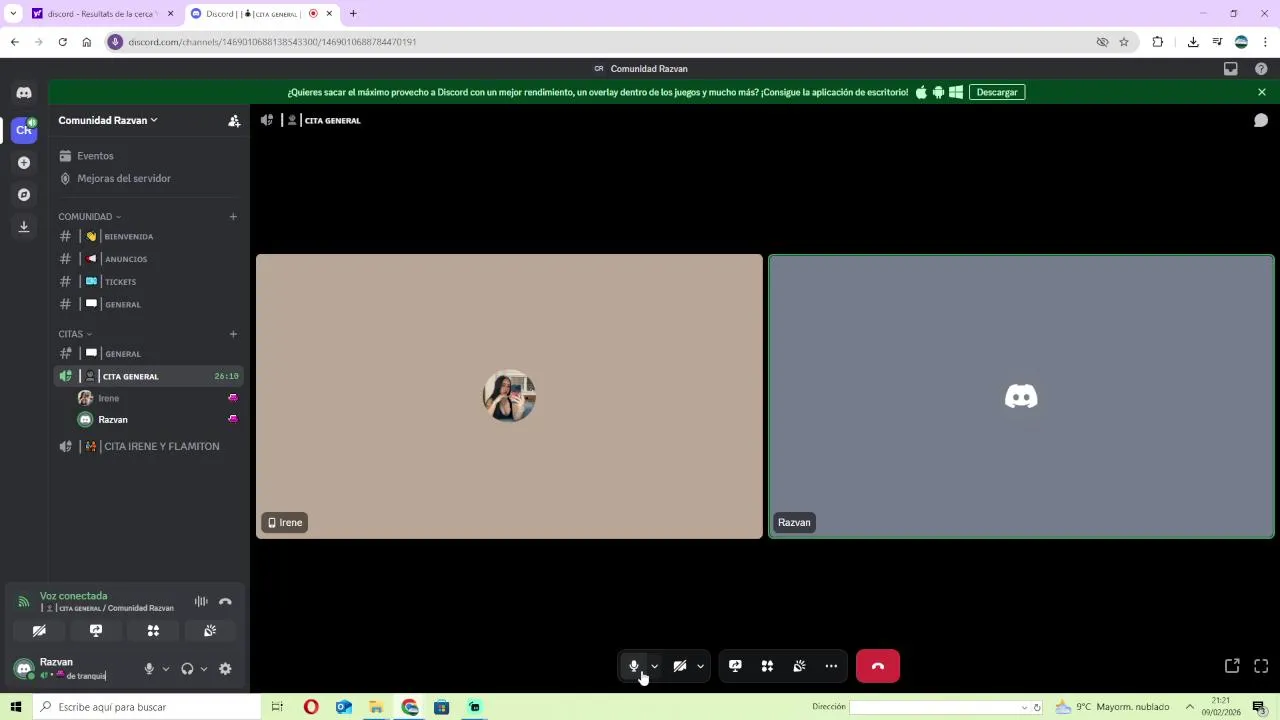1280x720 pixels.
Task: Select the Comunidad Razvan server icon
Action: [24, 130]
